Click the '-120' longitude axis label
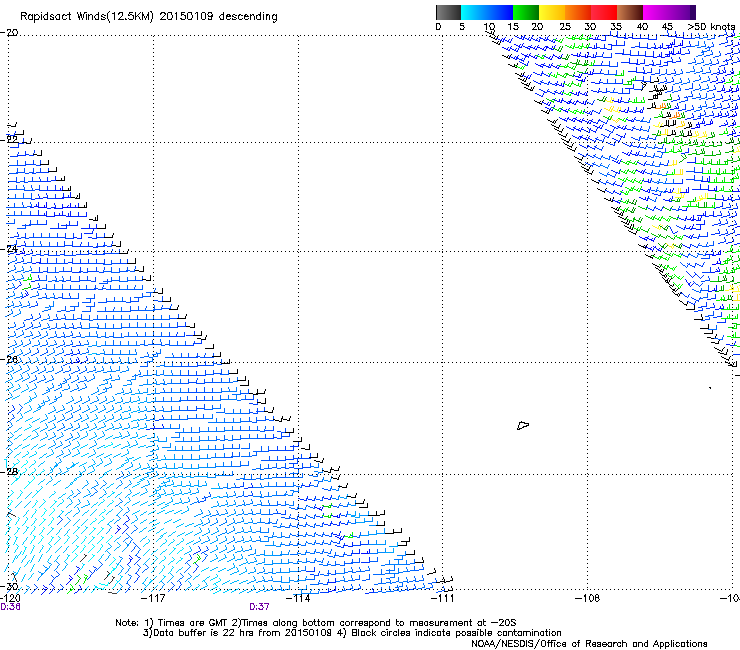Screen dimensions: 740x650 pyautogui.click(x=10, y=598)
